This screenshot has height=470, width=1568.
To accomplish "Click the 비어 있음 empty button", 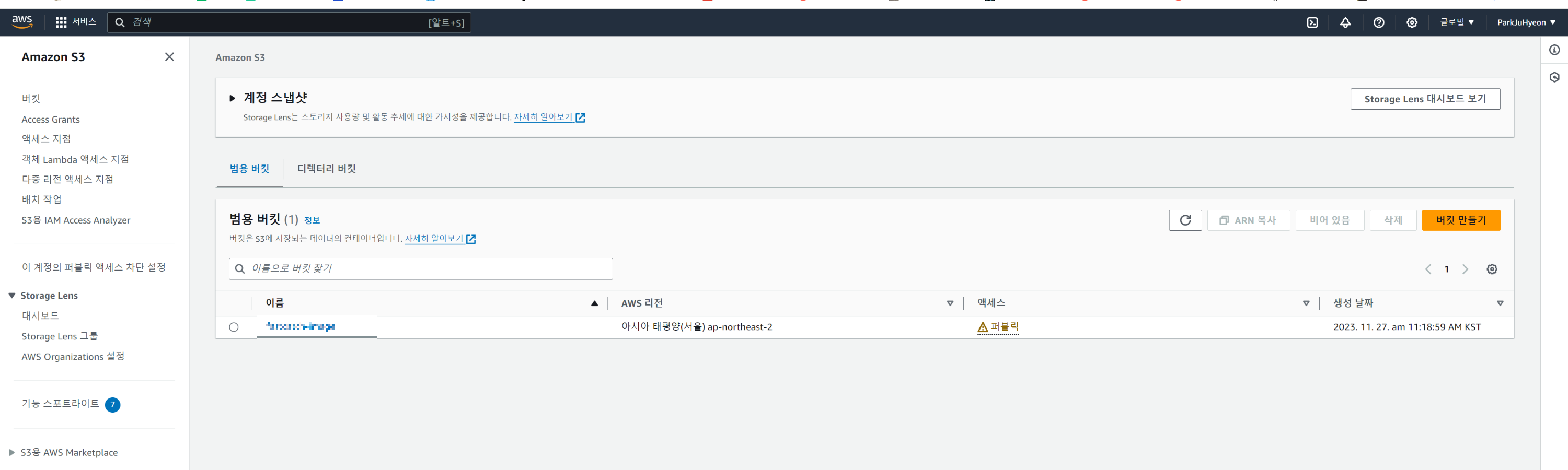I will point(1329,220).
